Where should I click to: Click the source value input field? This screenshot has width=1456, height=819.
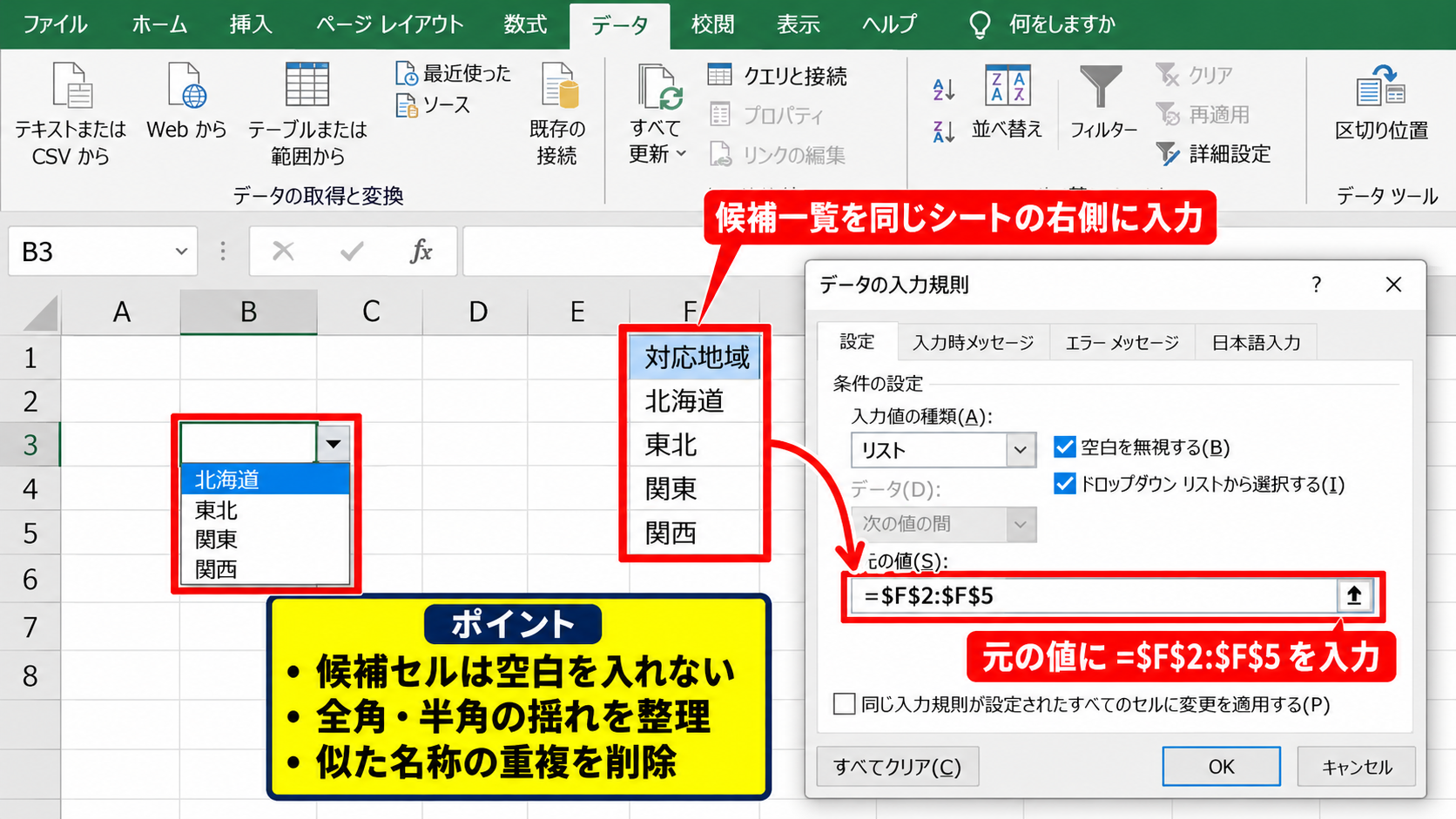[1095, 595]
